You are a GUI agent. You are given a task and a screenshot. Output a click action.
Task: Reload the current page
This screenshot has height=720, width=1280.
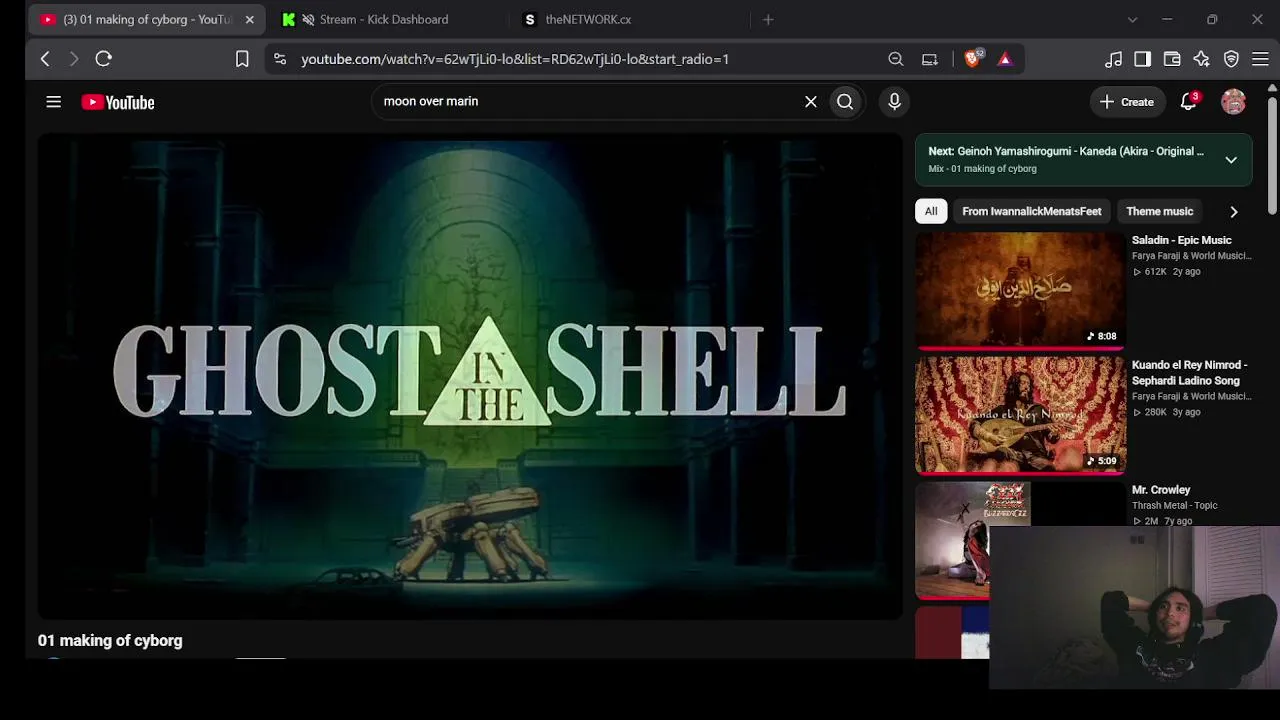[x=103, y=59]
